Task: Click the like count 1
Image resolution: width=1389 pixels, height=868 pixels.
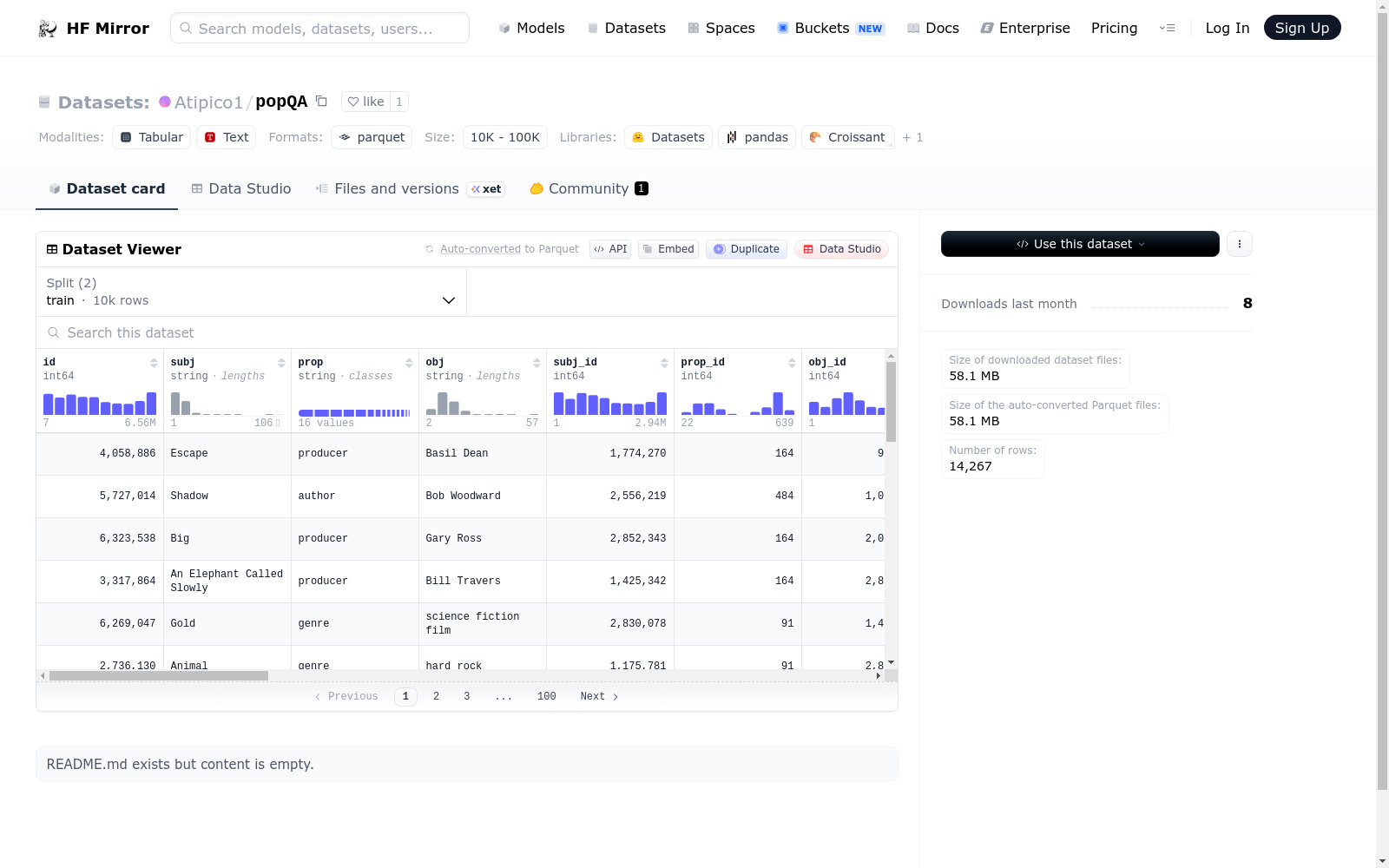Action: tap(399, 102)
